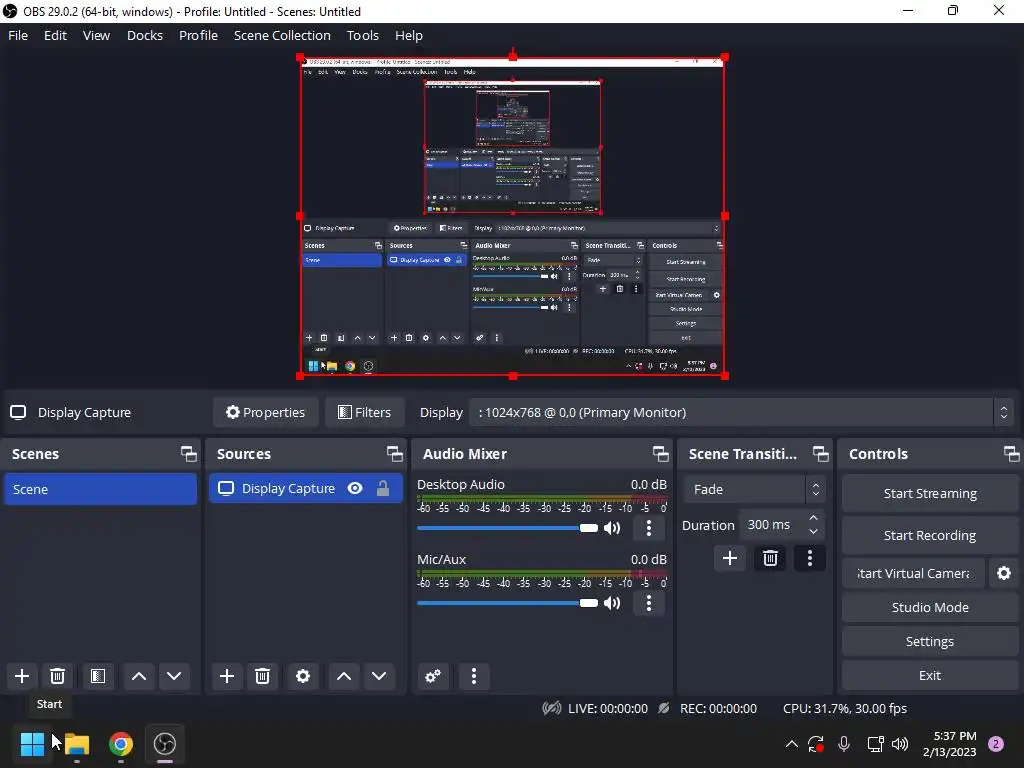Open Edit menu
This screenshot has height=768, width=1024.
(56, 35)
